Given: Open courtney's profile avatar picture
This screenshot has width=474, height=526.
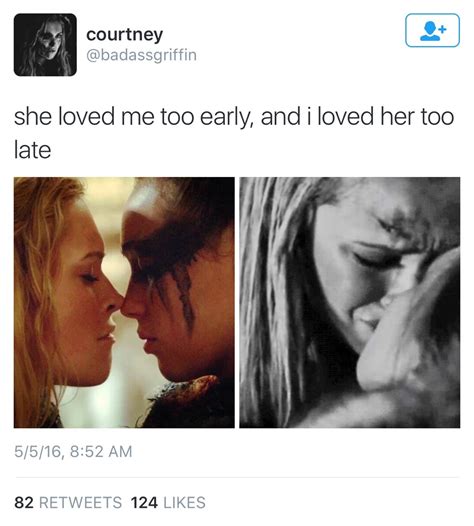Looking at the screenshot, I should tap(45, 45).
